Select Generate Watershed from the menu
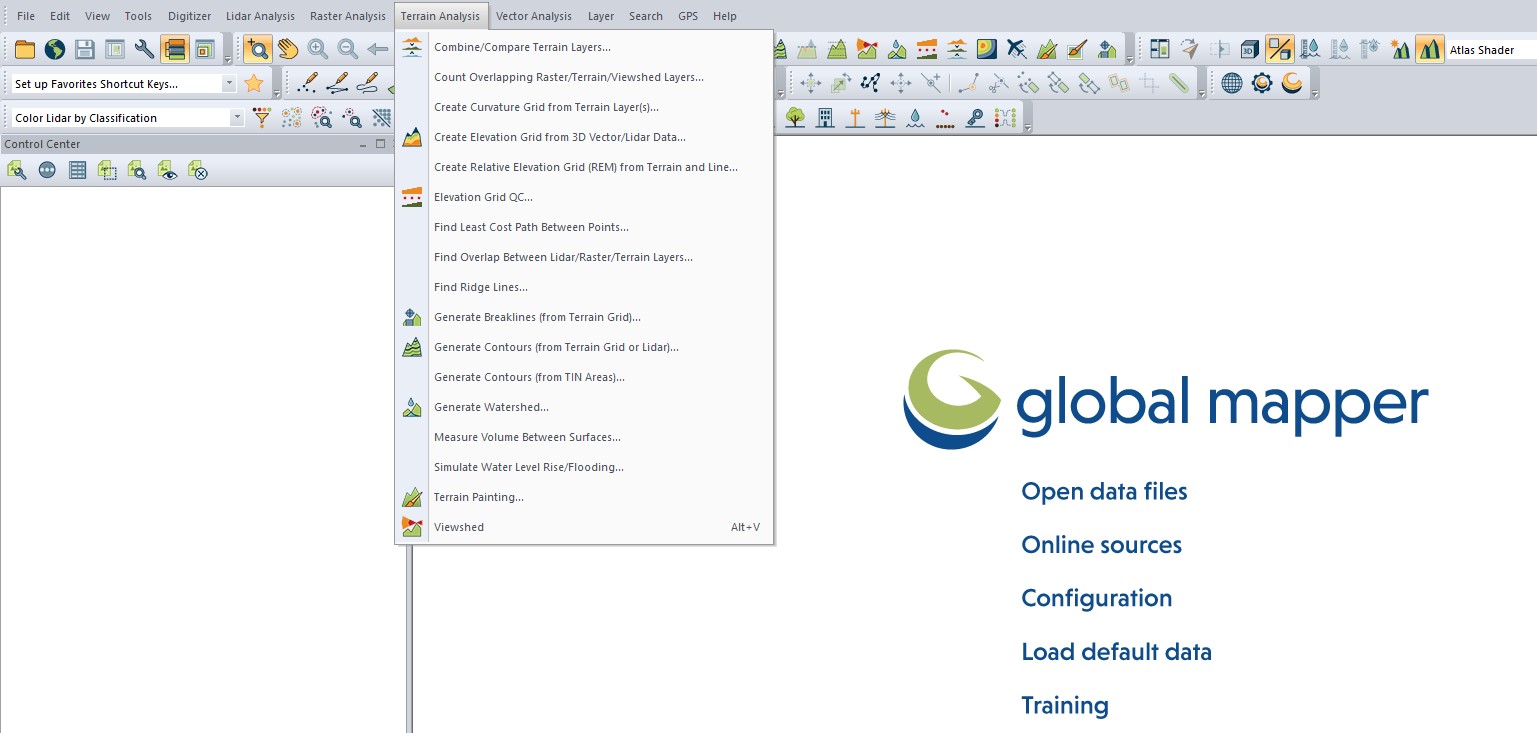This screenshot has height=733, width=1537. click(583, 407)
